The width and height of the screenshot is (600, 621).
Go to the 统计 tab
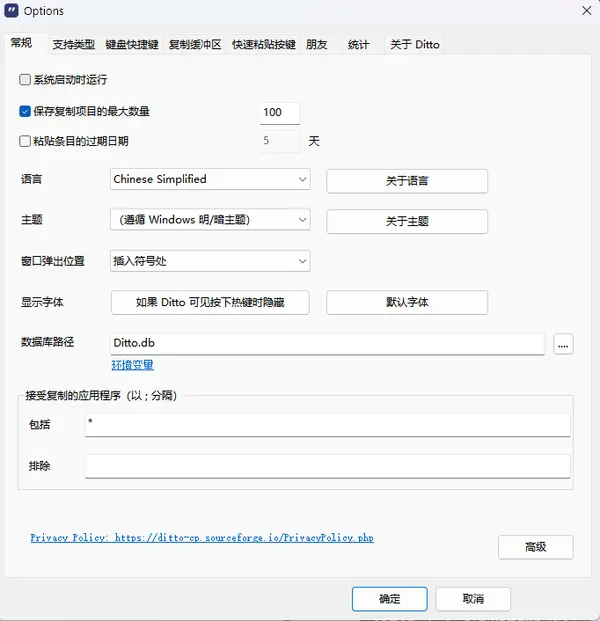[358, 44]
